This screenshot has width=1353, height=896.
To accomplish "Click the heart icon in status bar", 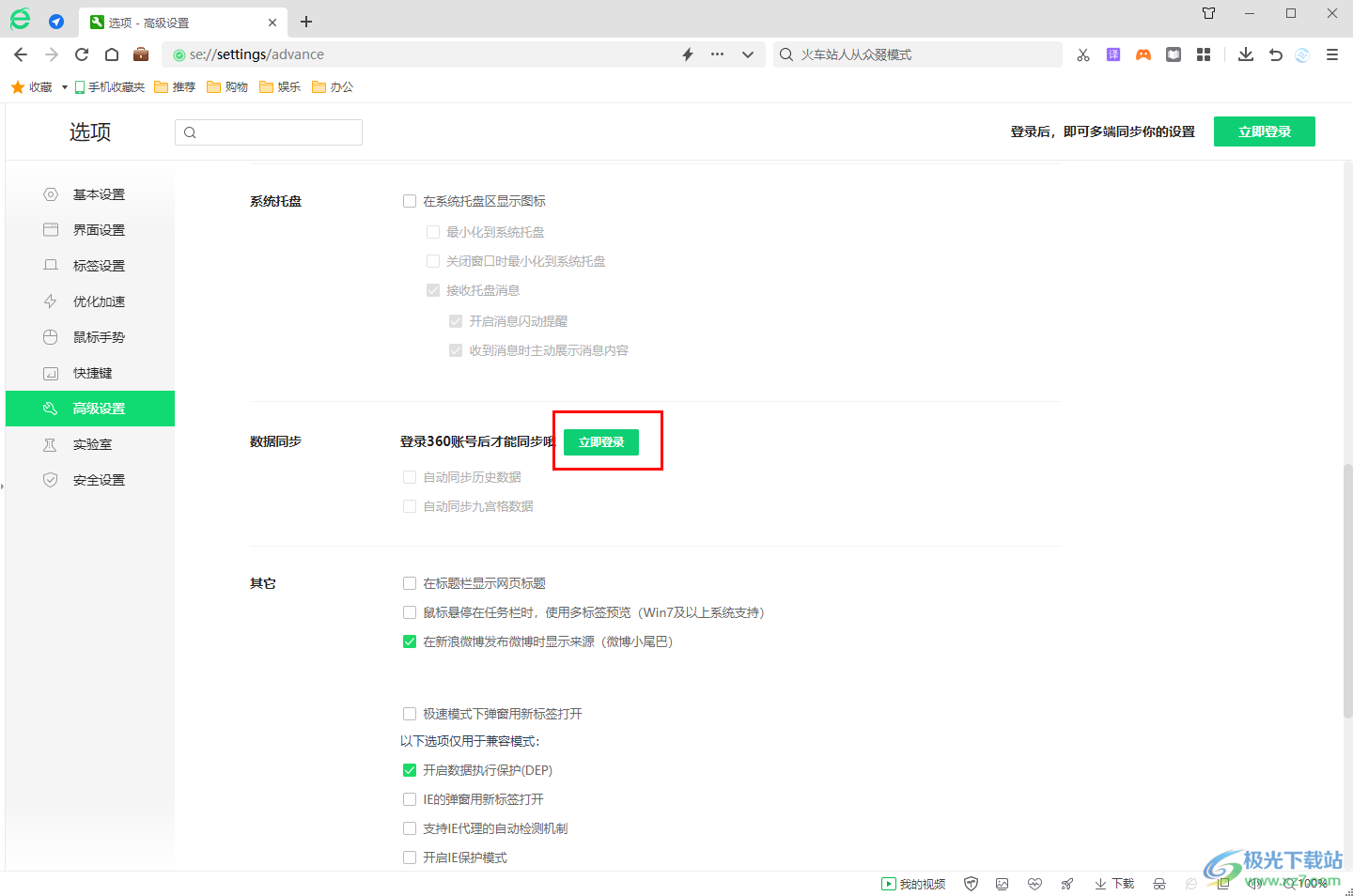I will (1034, 884).
